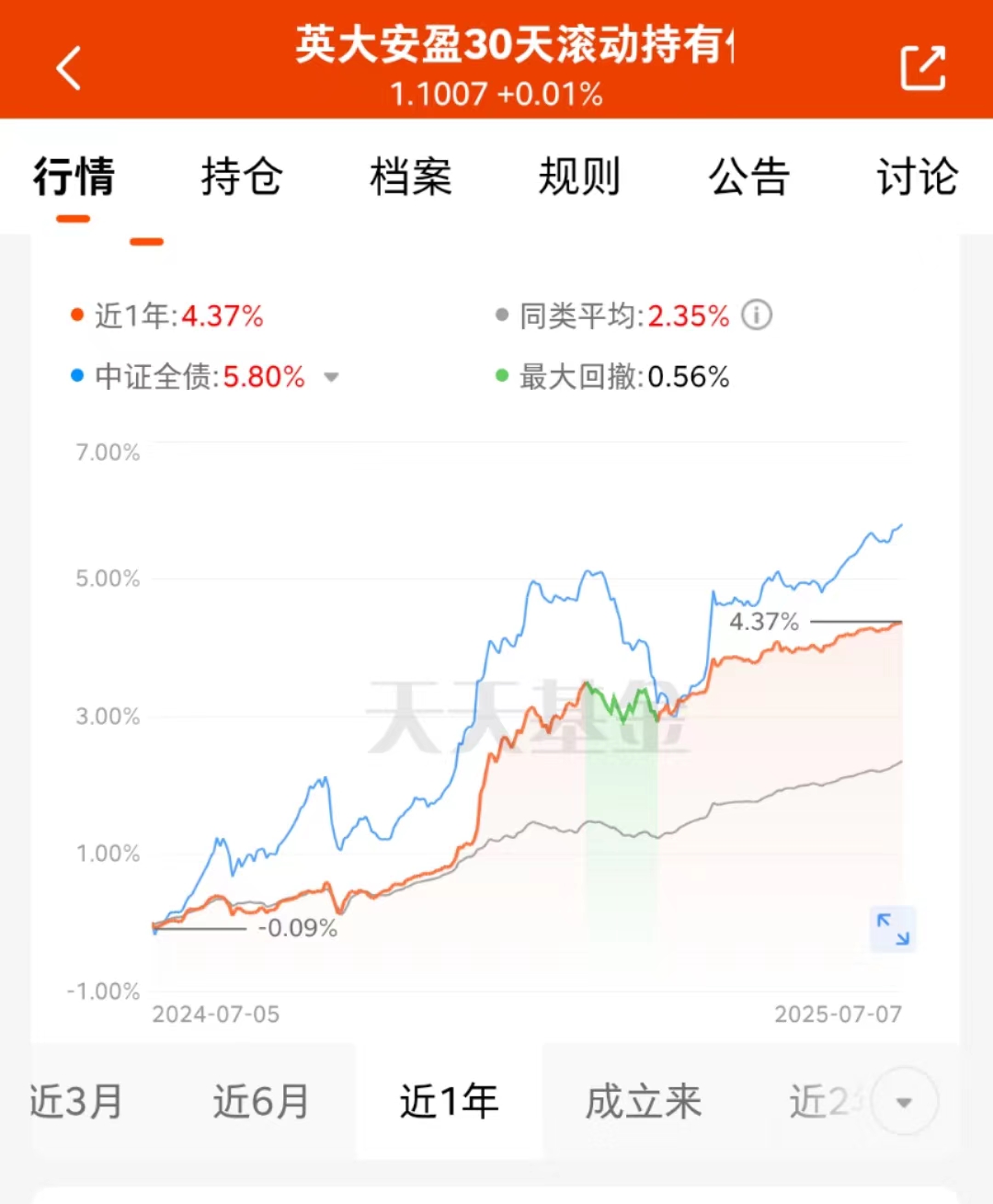The height and width of the screenshot is (1204, 993).
Task: Click the green 最大回撤 legend dot
Action: pos(502,376)
